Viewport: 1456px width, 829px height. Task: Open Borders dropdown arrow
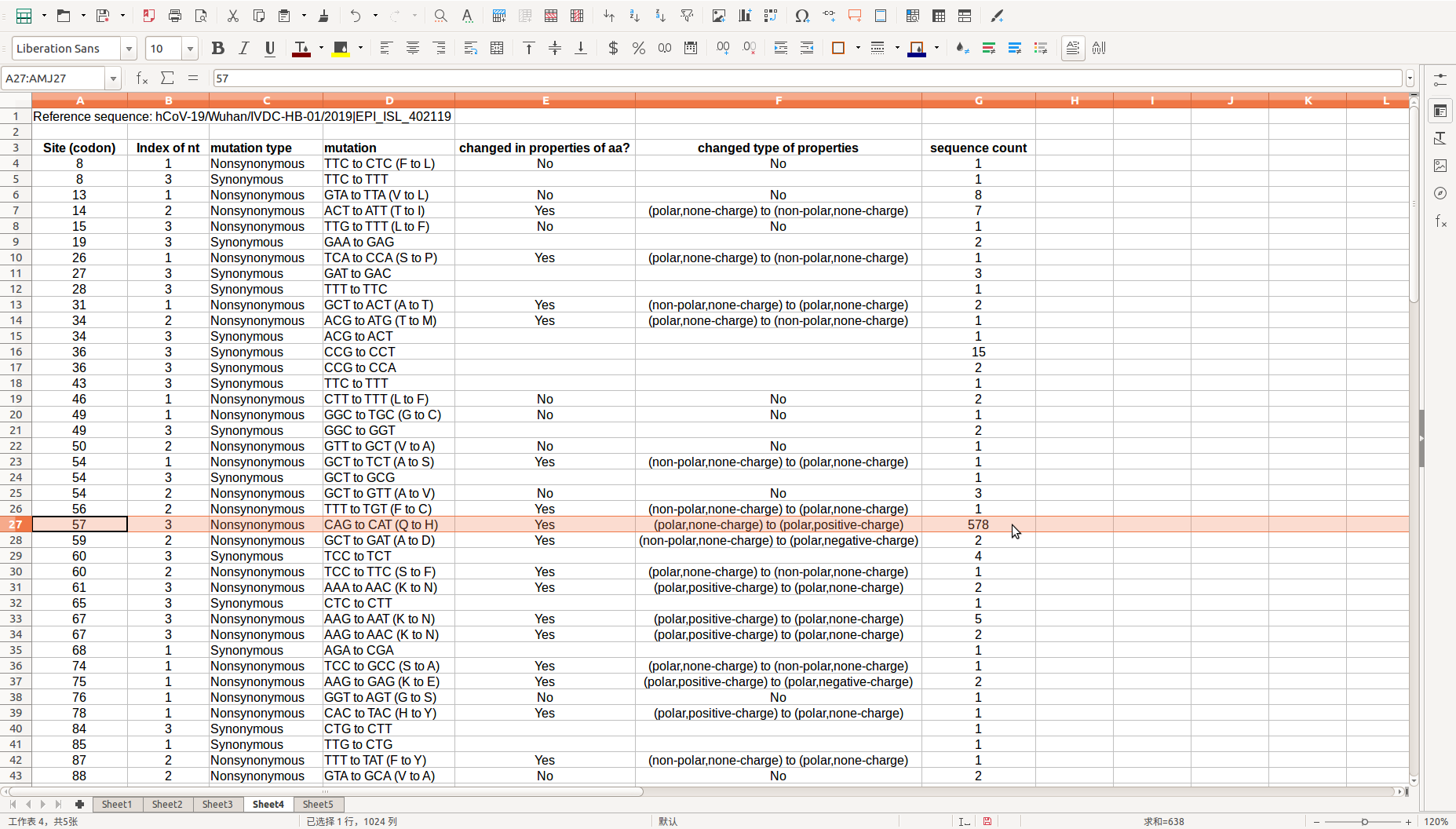[858, 48]
